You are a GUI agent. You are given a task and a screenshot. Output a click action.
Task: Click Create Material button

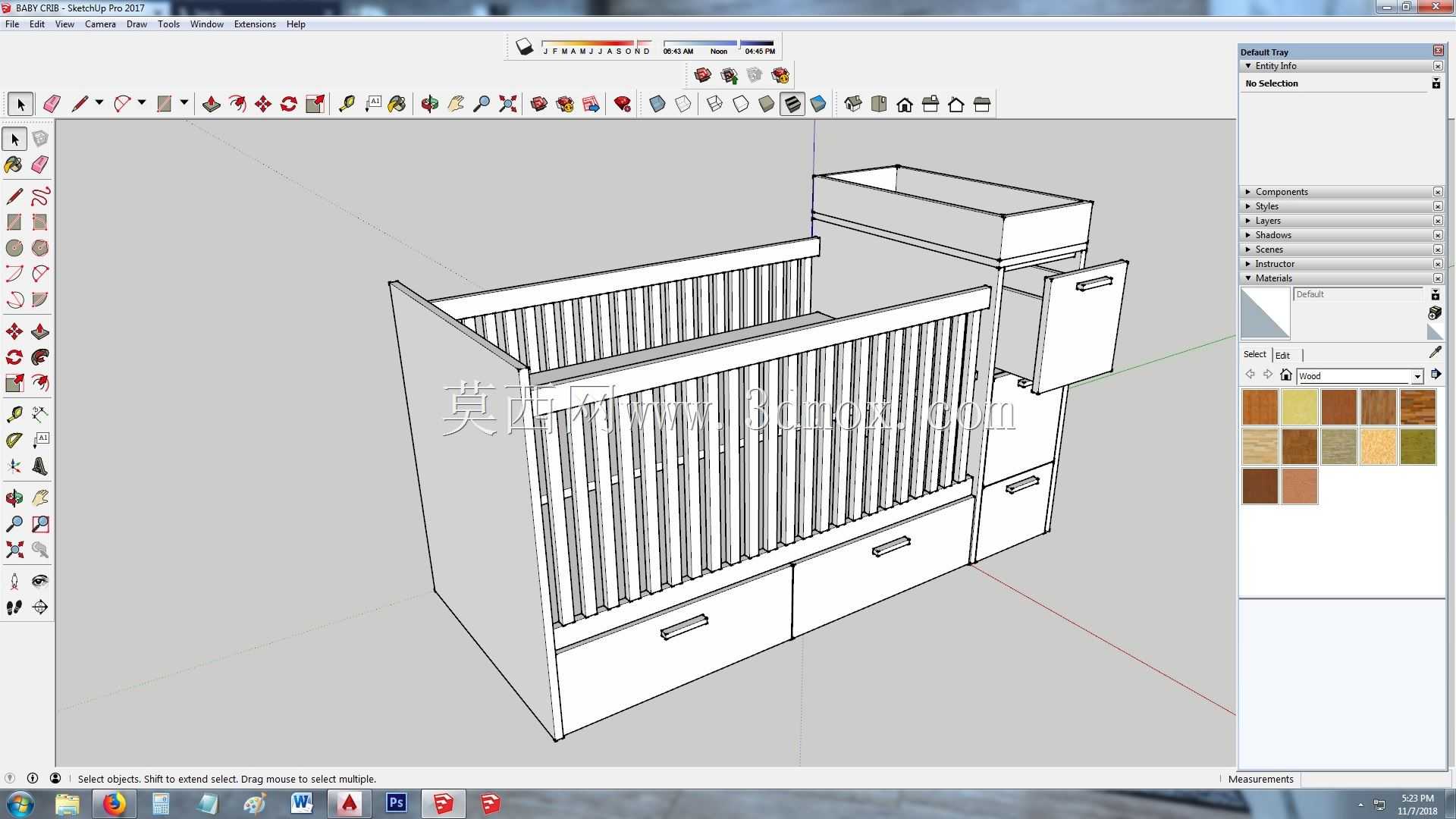(x=1435, y=313)
